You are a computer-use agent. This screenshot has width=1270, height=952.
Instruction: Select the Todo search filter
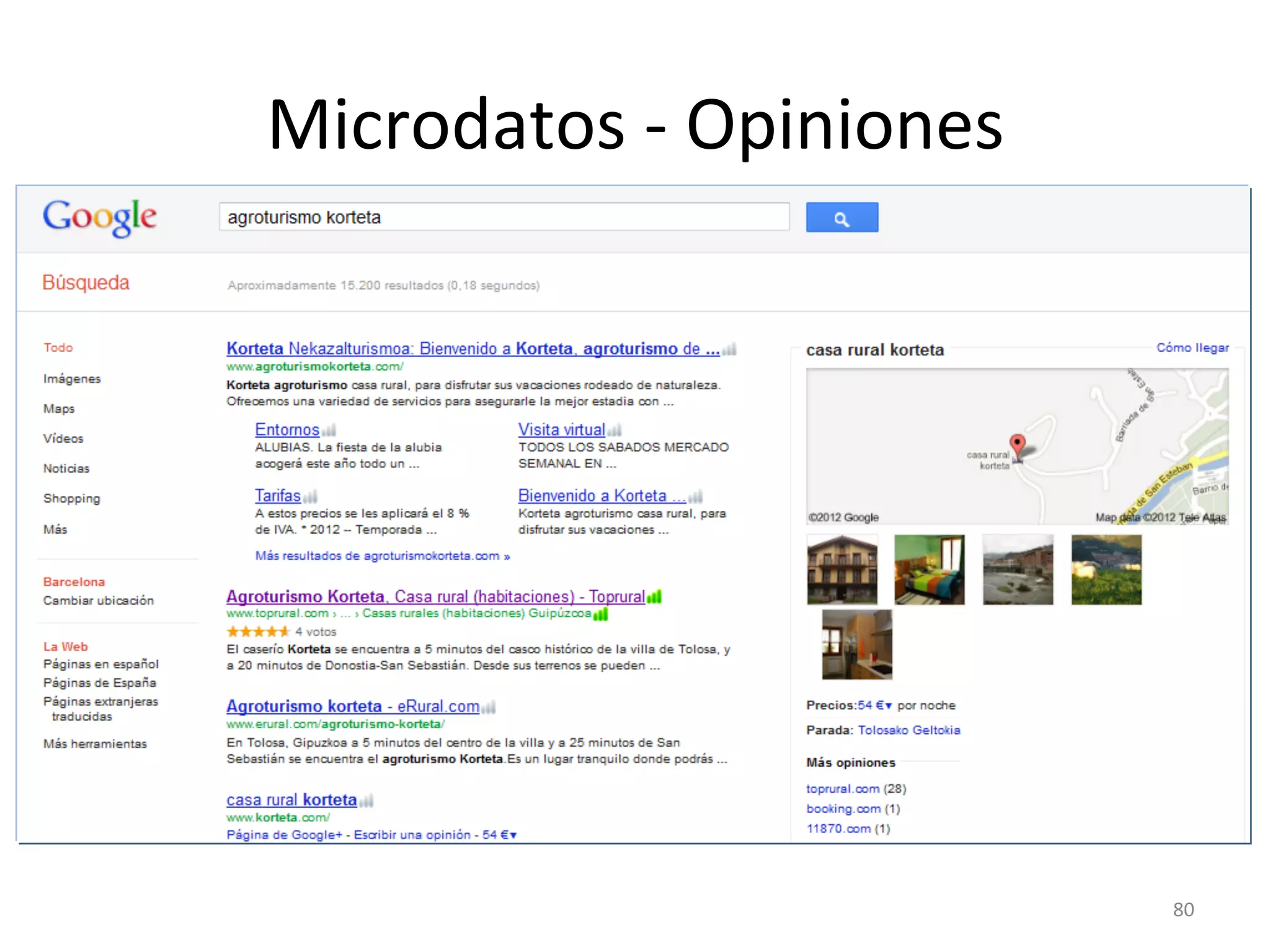coord(58,348)
